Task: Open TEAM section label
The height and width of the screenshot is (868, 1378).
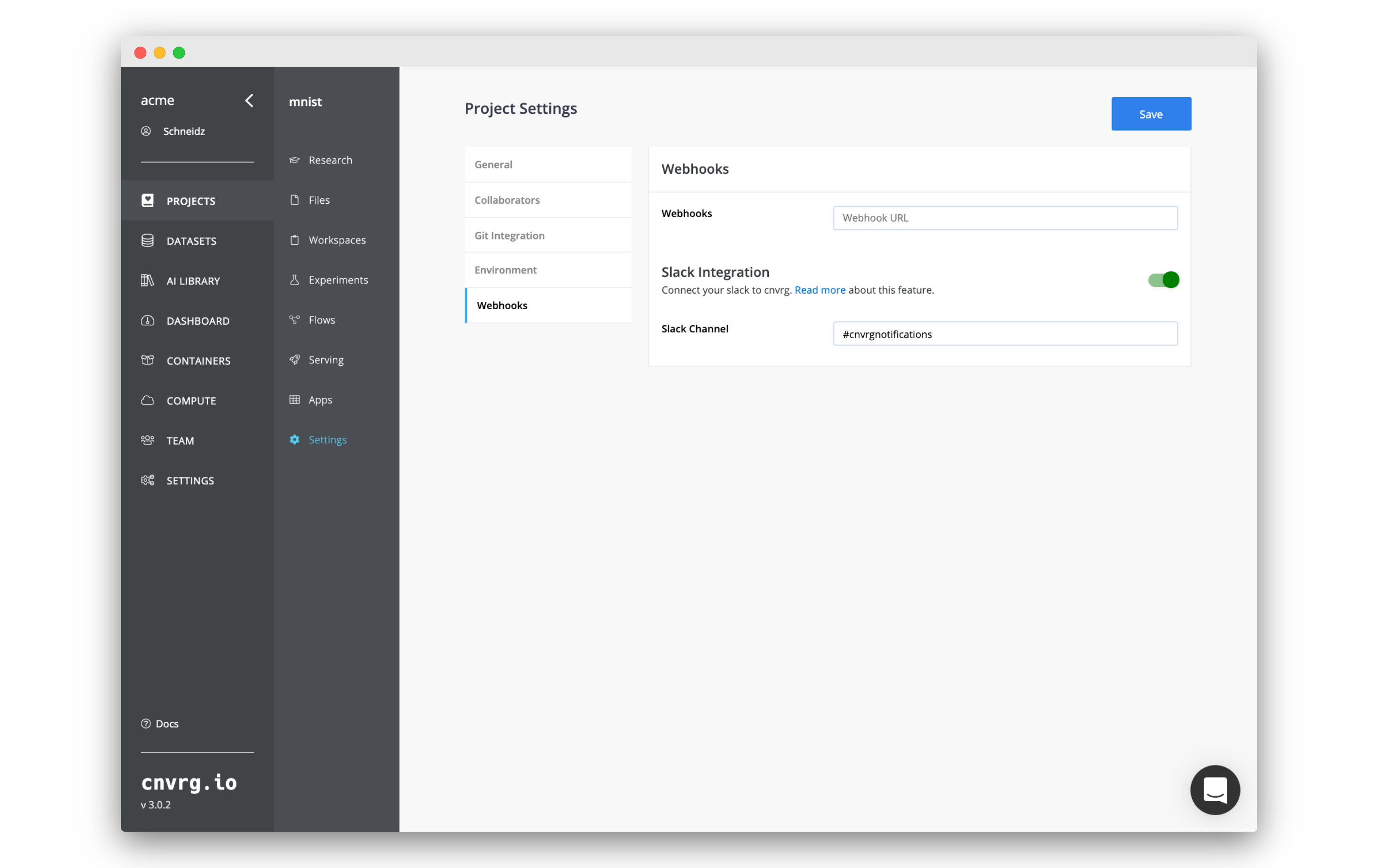Action: [180, 441]
